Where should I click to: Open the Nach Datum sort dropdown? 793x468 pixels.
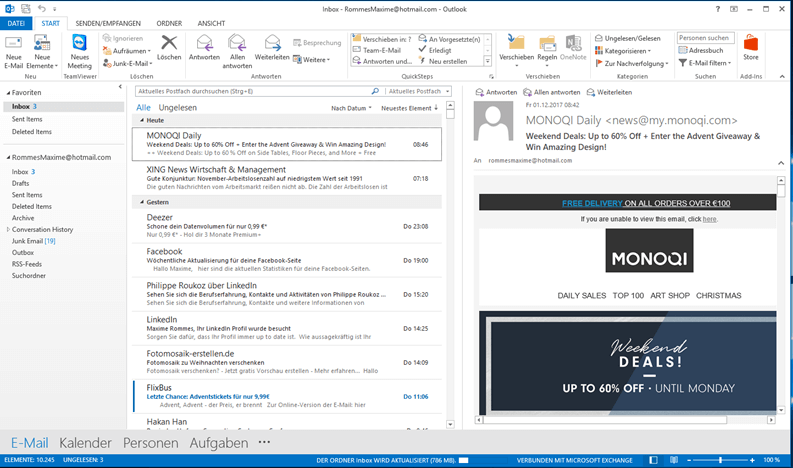pyautogui.click(x=351, y=108)
